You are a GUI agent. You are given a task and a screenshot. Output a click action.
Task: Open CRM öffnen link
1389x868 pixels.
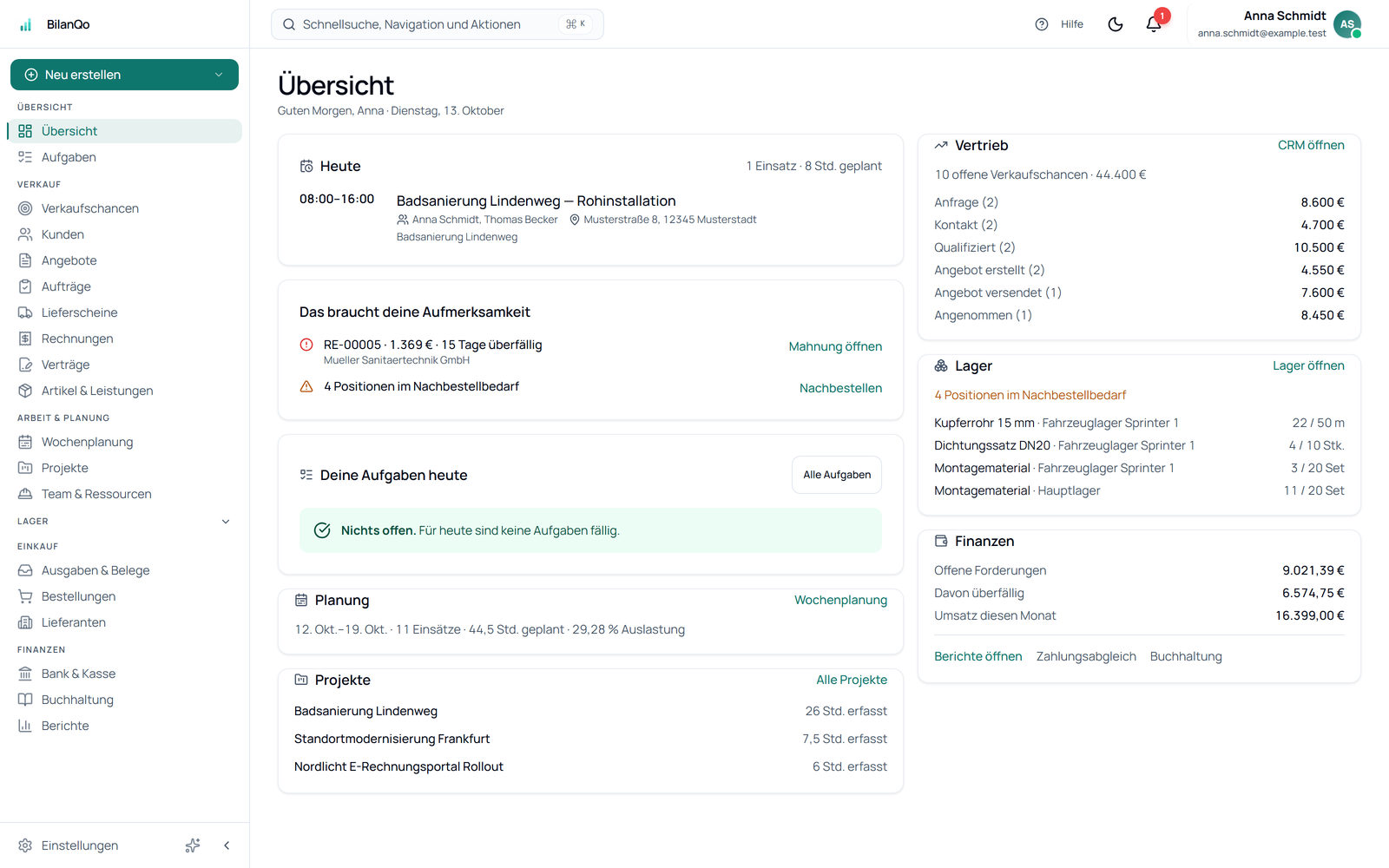(x=1311, y=145)
